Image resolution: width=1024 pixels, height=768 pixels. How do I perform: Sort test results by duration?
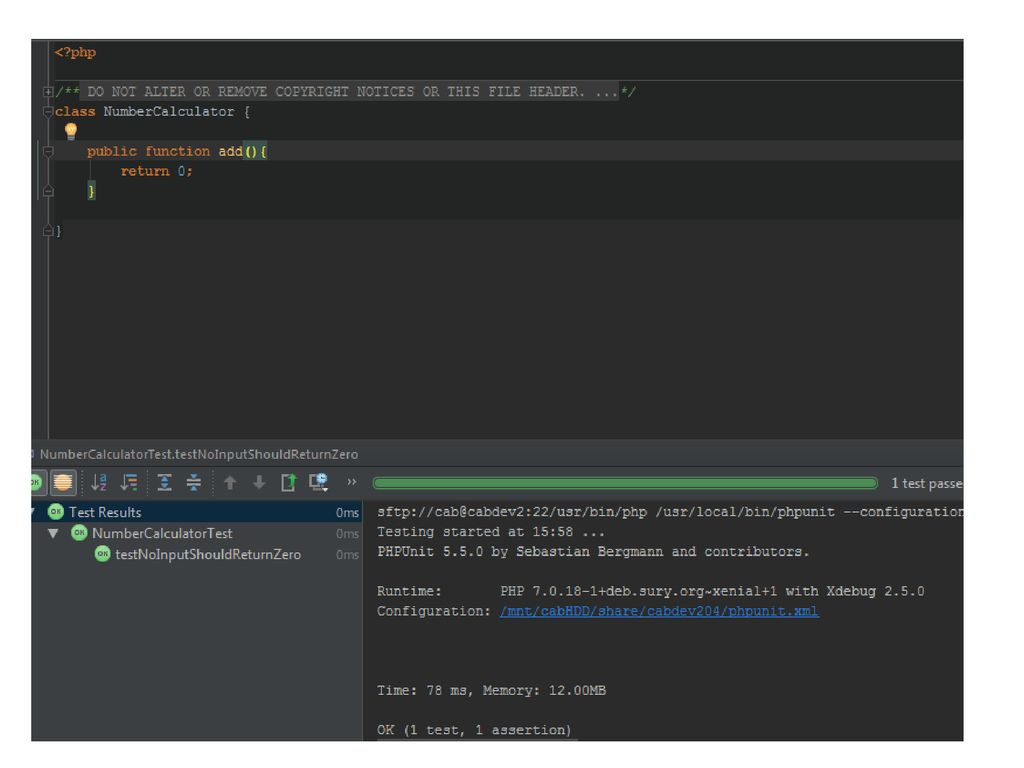pos(129,483)
